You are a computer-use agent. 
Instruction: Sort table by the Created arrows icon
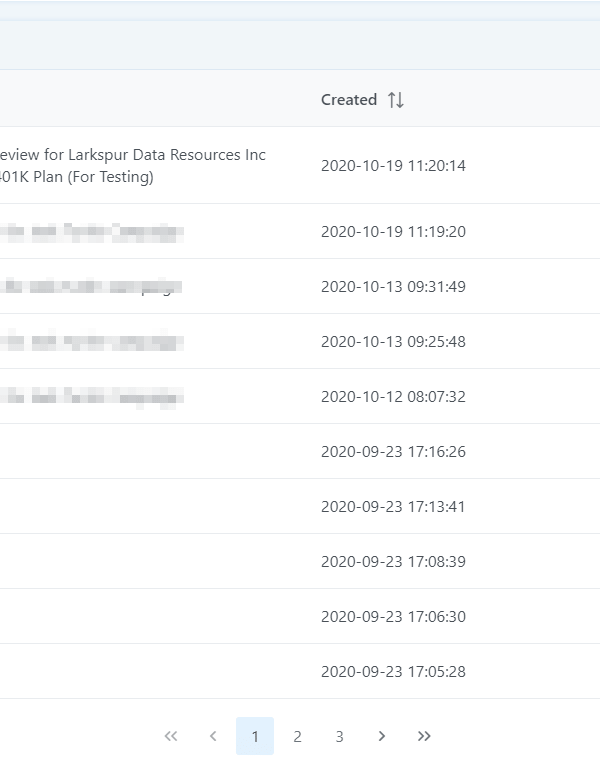[396, 100]
